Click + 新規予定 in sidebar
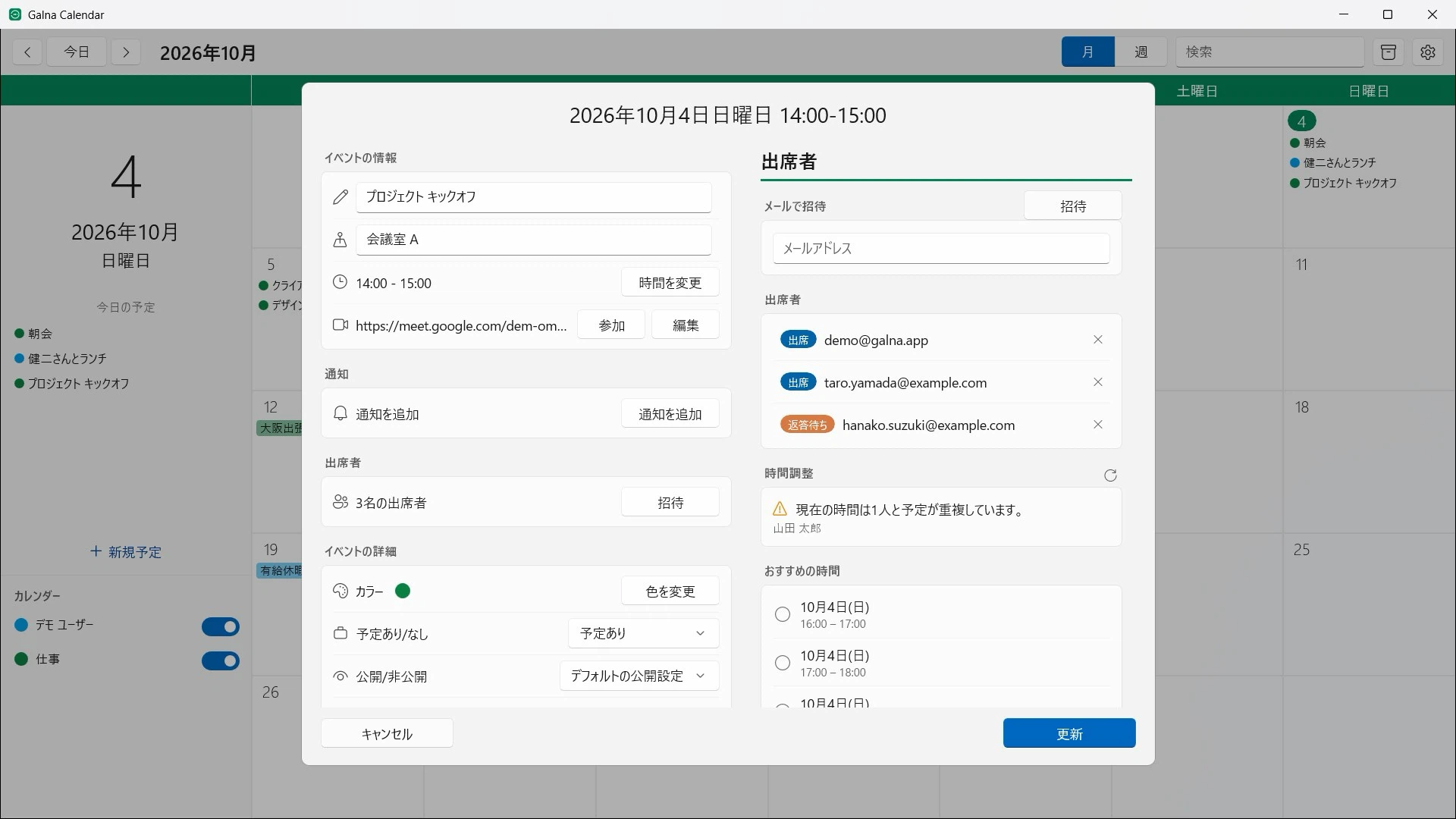1456x819 pixels. (x=126, y=551)
